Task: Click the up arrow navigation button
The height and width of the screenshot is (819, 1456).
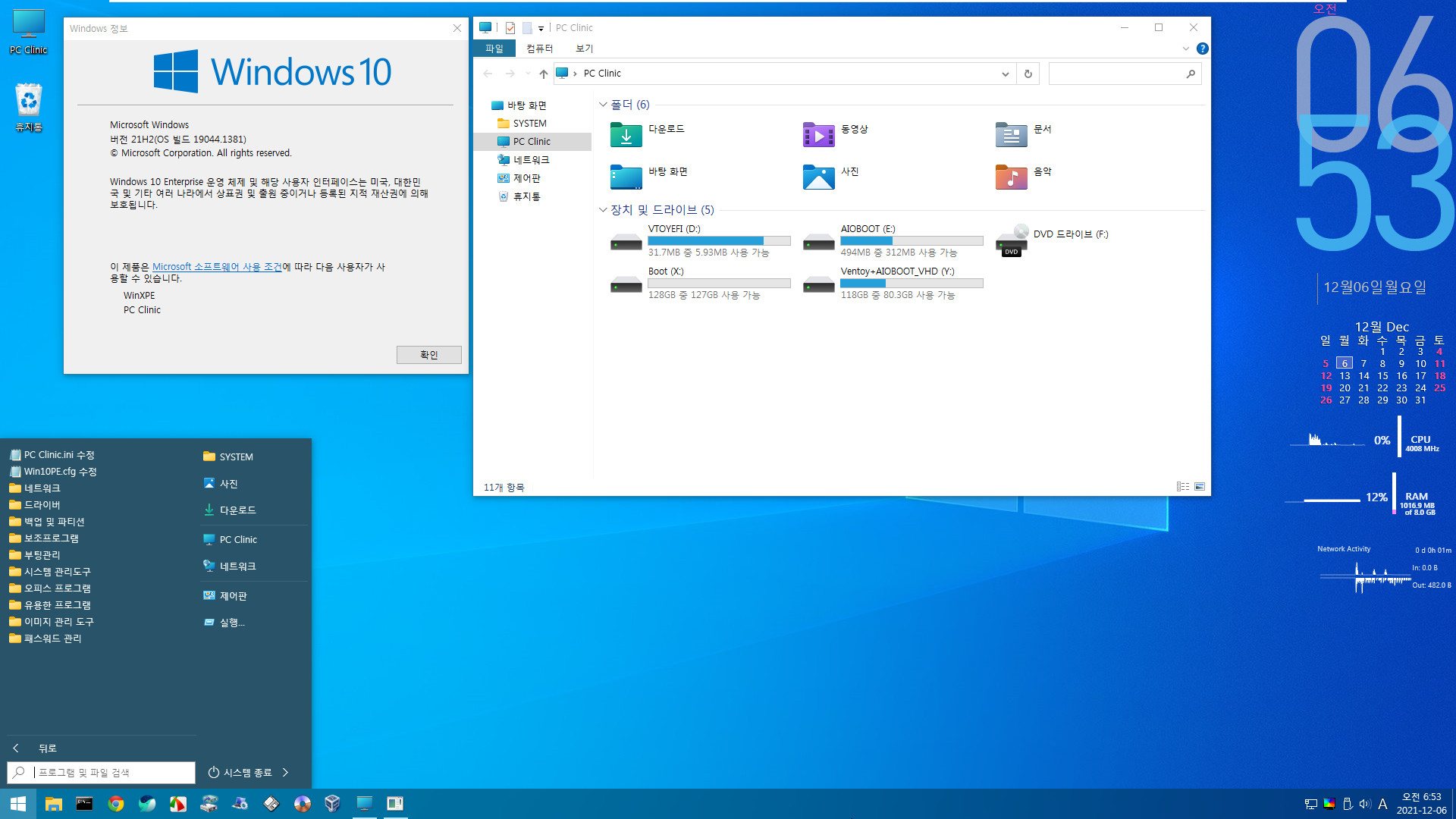Action: (x=543, y=74)
